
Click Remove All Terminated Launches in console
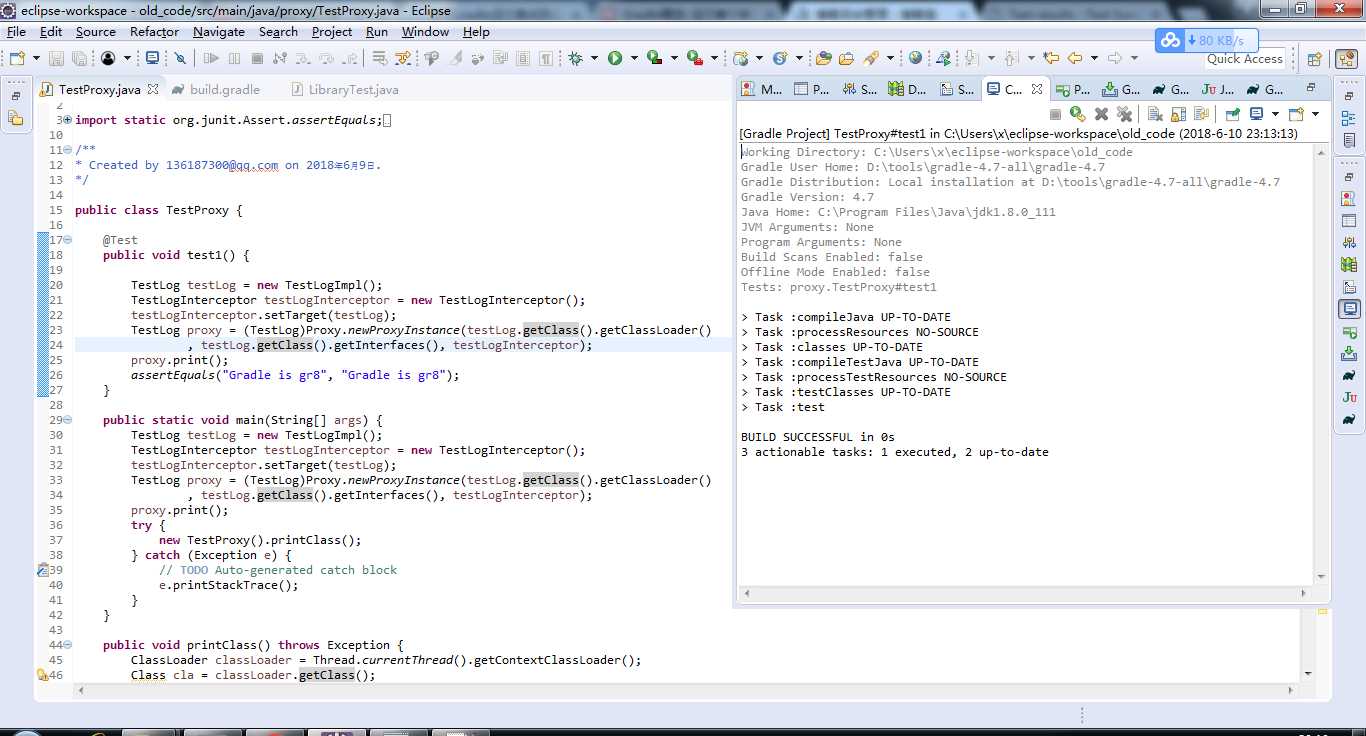(x=1124, y=114)
